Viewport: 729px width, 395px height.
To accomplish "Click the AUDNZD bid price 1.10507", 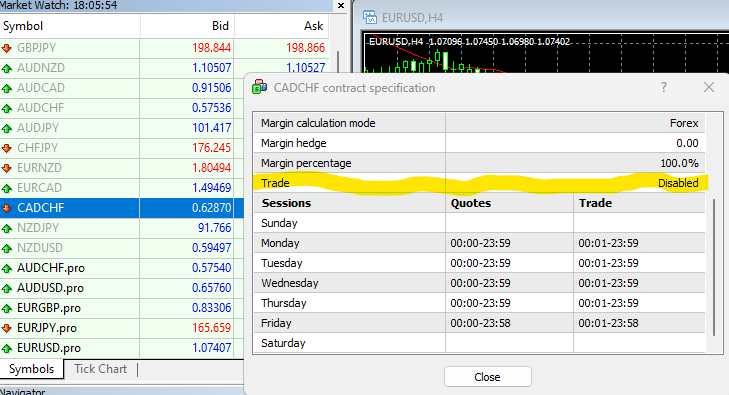I will pos(212,68).
